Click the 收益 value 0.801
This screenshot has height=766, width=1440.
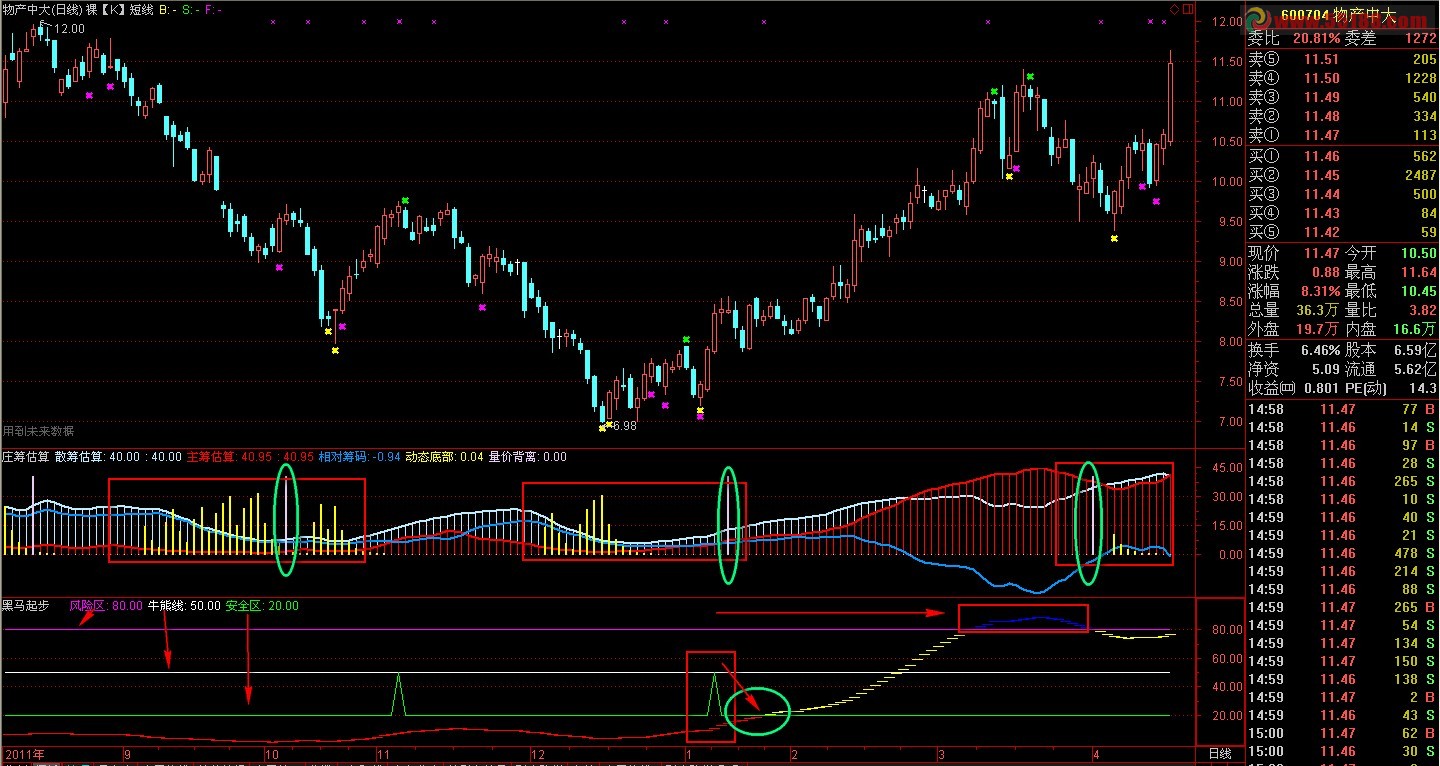click(1321, 388)
